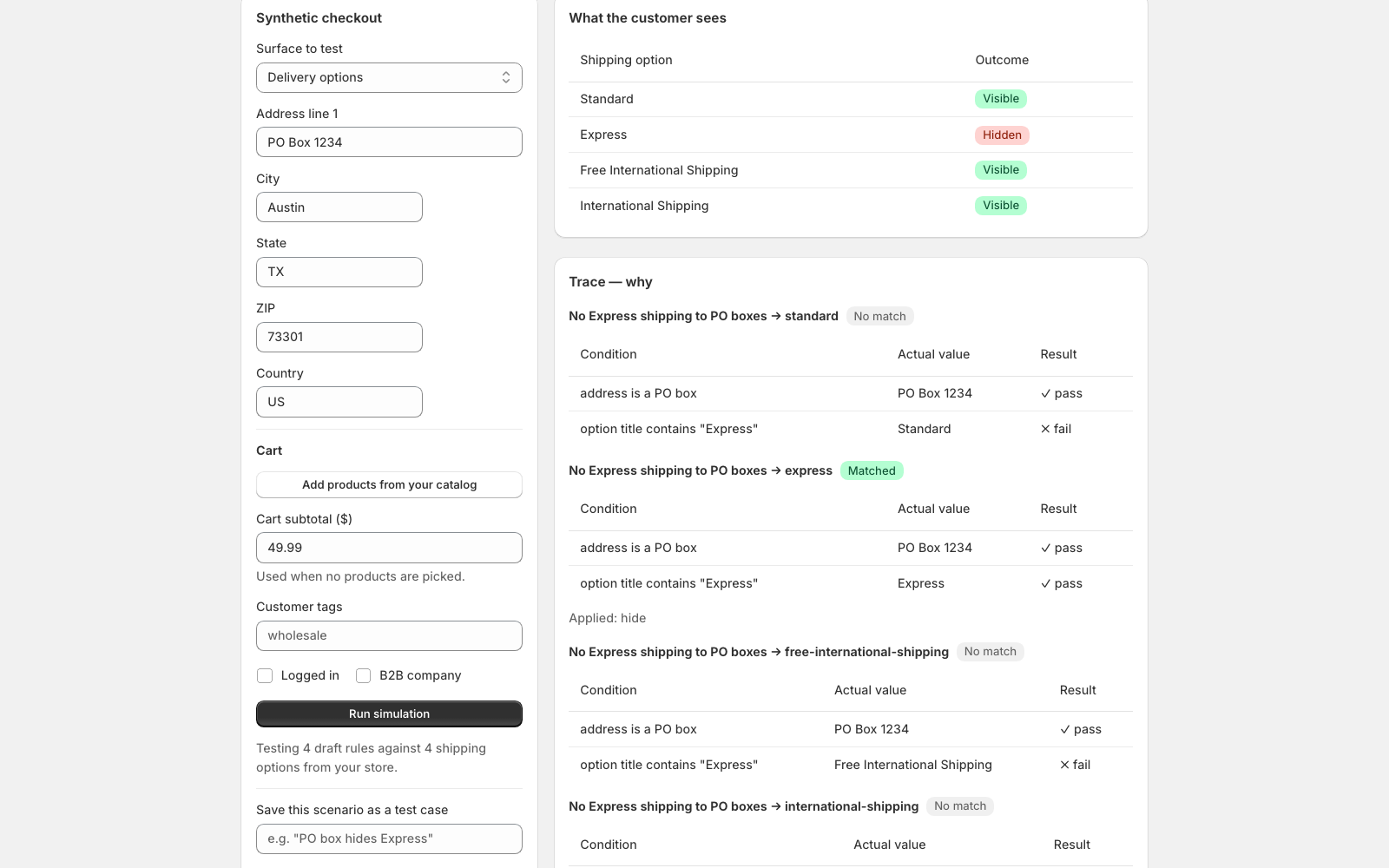Viewport: 1389px width, 868px height.
Task: Select the free-international-shipping rule trace heading
Action: (x=759, y=652)
